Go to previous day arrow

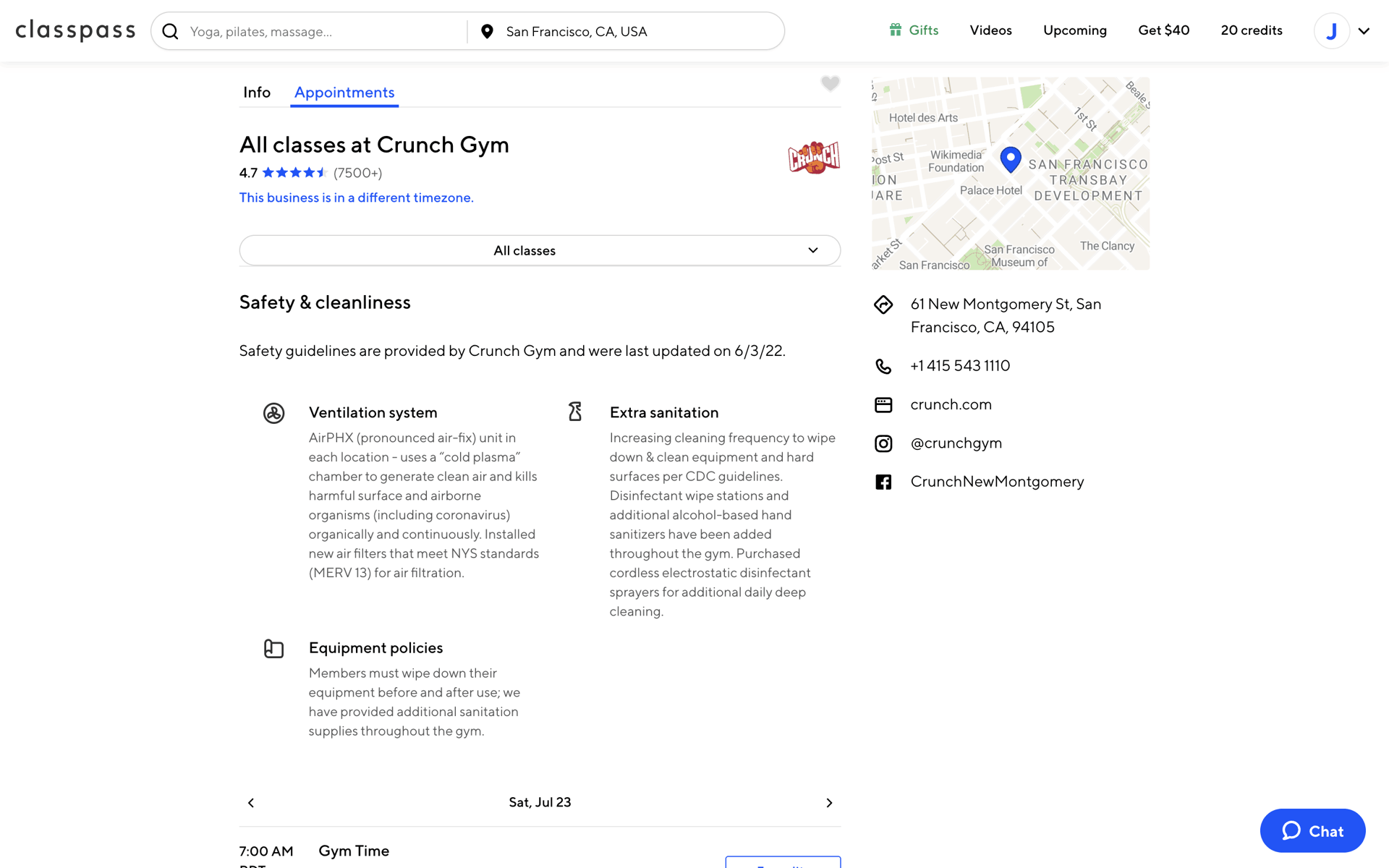coord(251,803)
